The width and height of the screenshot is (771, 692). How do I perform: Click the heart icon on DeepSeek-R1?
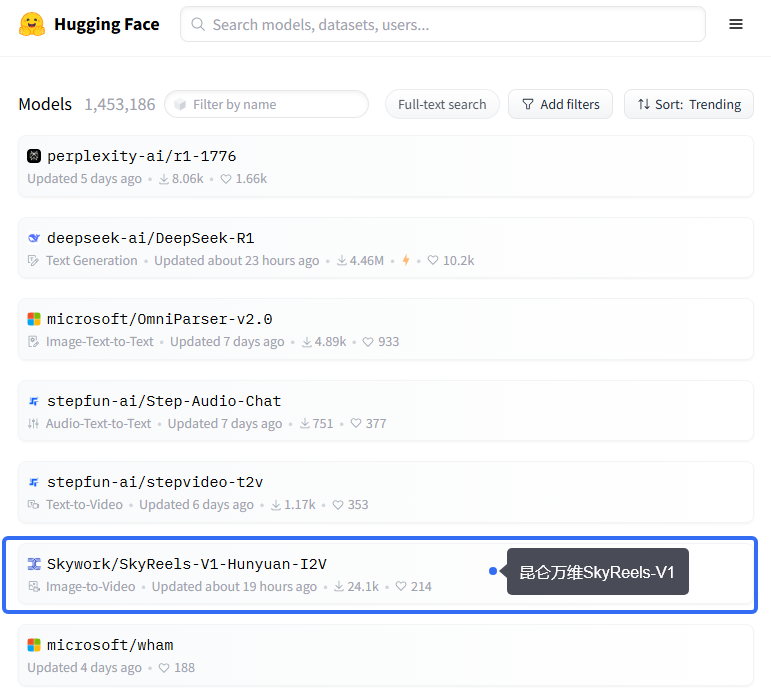click(433, 260)
